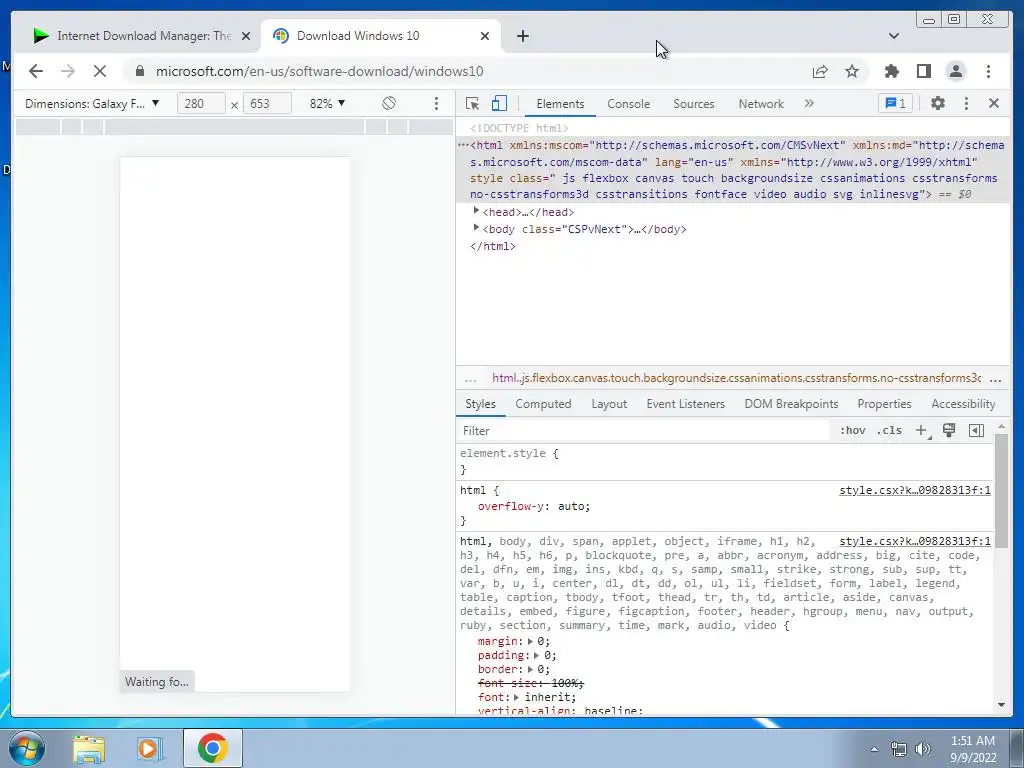This screenshot has width=1024, height=768.
Task: Close the DevTools panel
Action: (x=994, y=103)
